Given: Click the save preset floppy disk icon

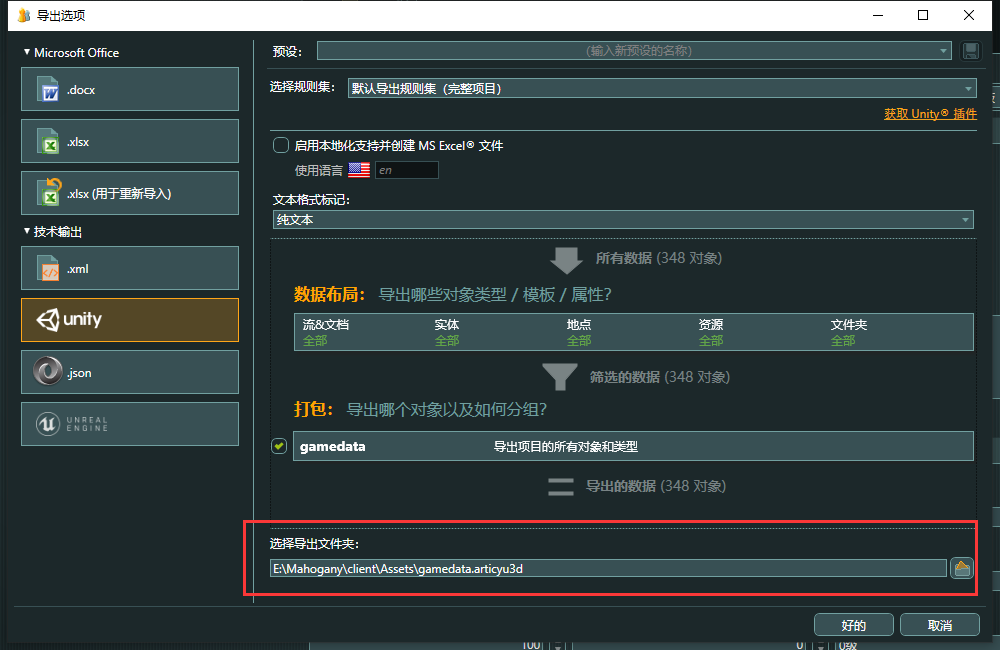Looking at the screenshot, I should tap(969, 51).
